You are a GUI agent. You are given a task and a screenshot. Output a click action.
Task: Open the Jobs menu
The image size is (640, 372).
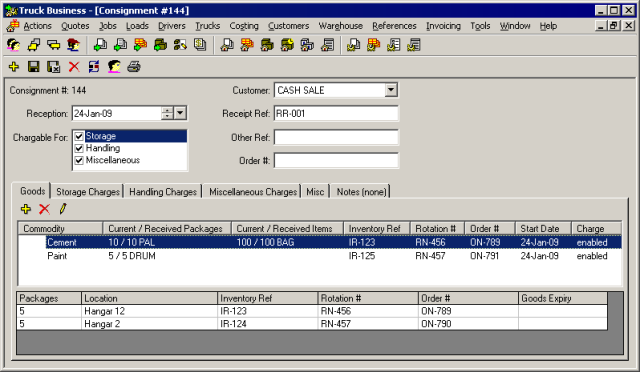click(108, 26)
